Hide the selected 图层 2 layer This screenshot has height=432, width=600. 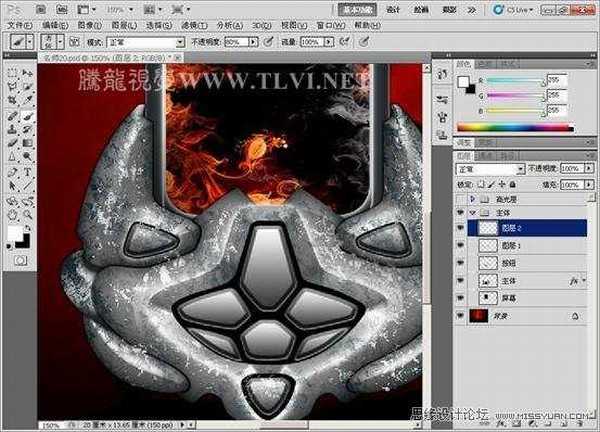pyautogui.click(x=460, y=228)
